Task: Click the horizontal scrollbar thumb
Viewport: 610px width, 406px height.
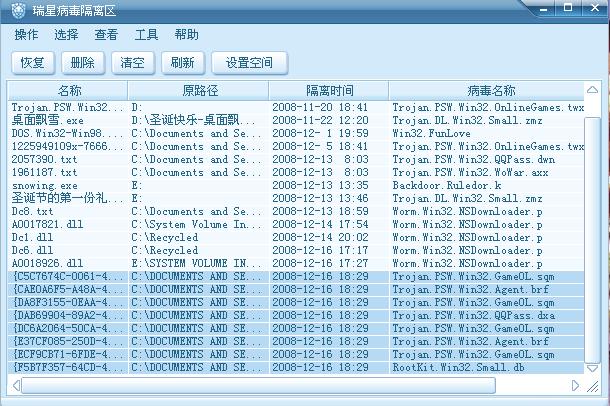Action: click(x=259, y=386)
